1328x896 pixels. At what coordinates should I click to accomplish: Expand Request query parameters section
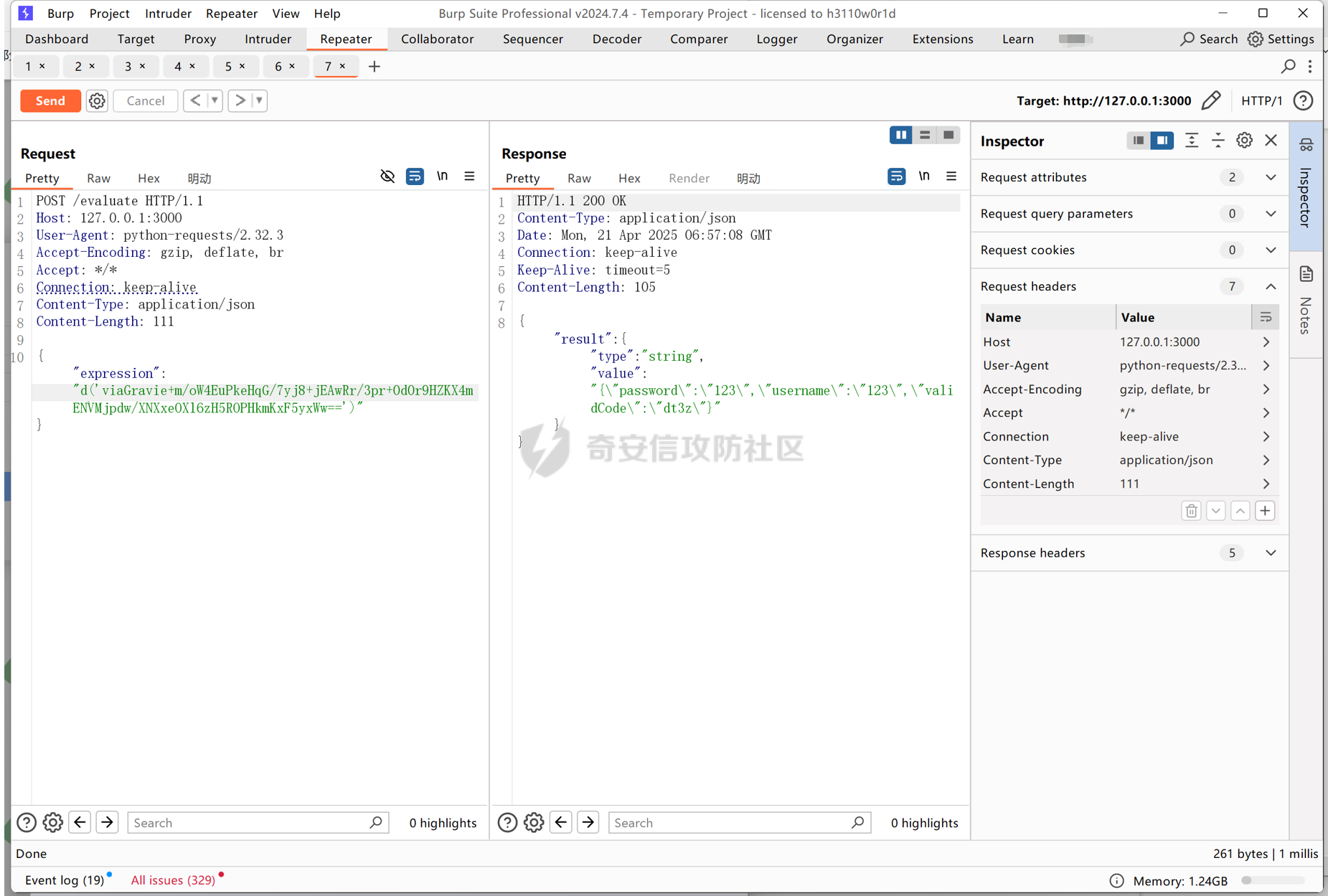pos(1271,214)
